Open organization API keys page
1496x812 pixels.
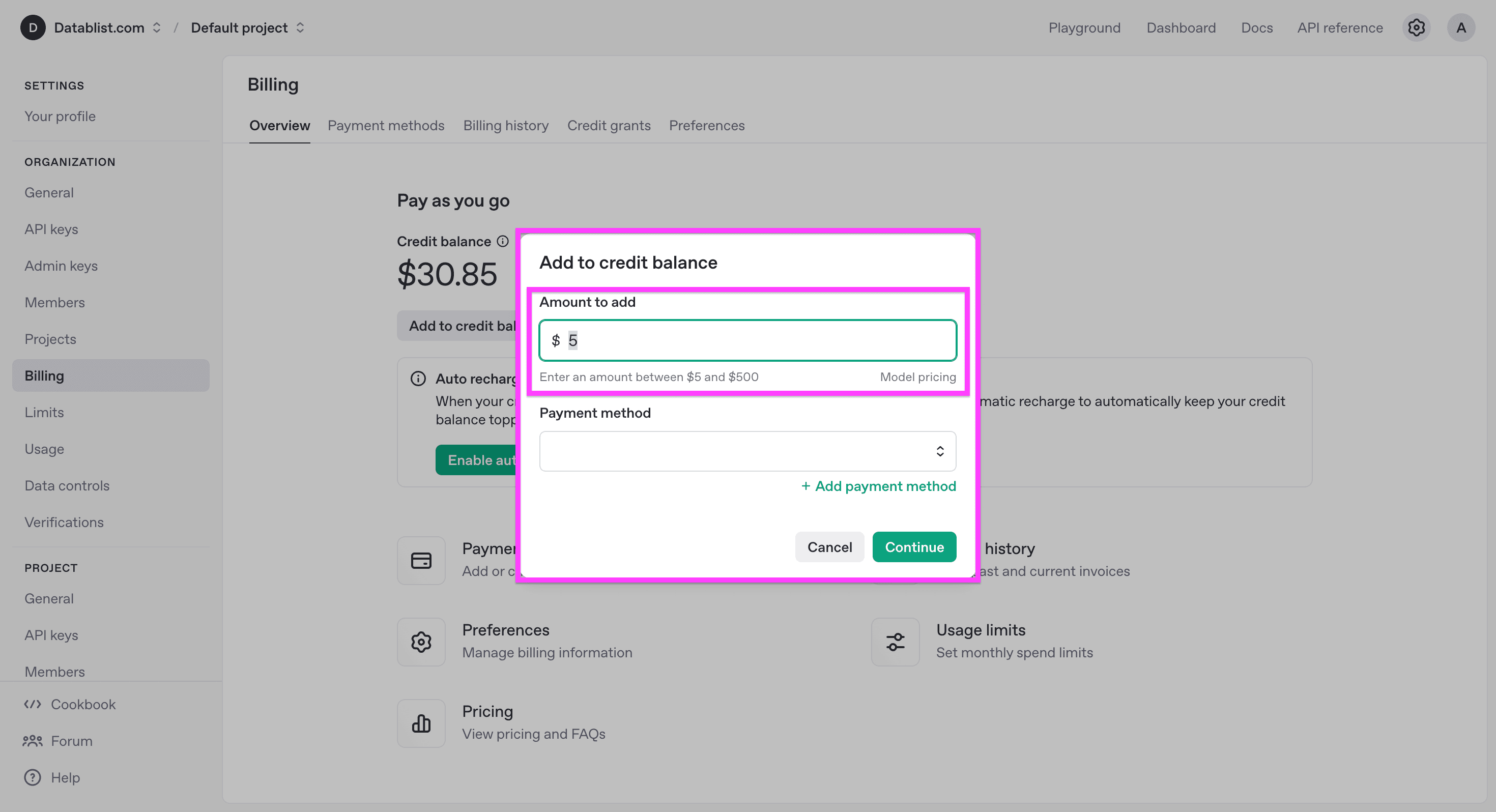pos(51,229)
